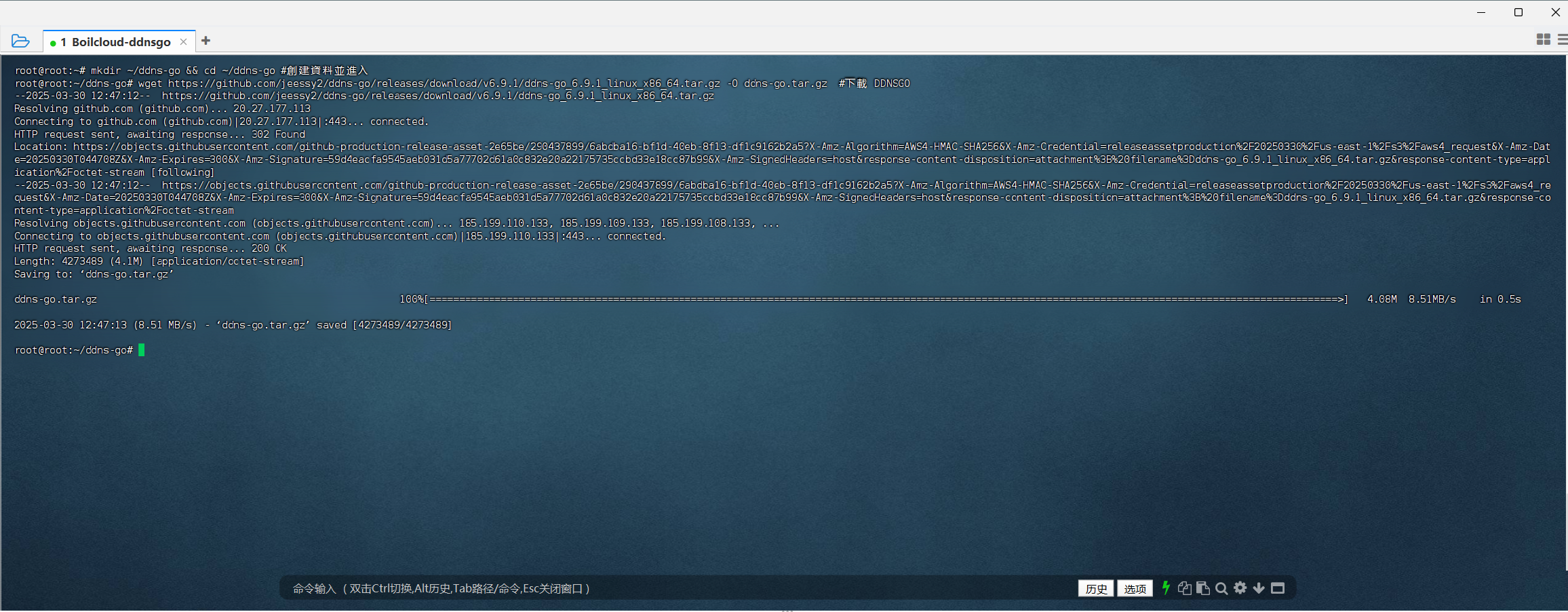This screenshot has height=612, width=1568.
Task: Open terminal search magnifier icon
Action: click(x=1221, y=588)
